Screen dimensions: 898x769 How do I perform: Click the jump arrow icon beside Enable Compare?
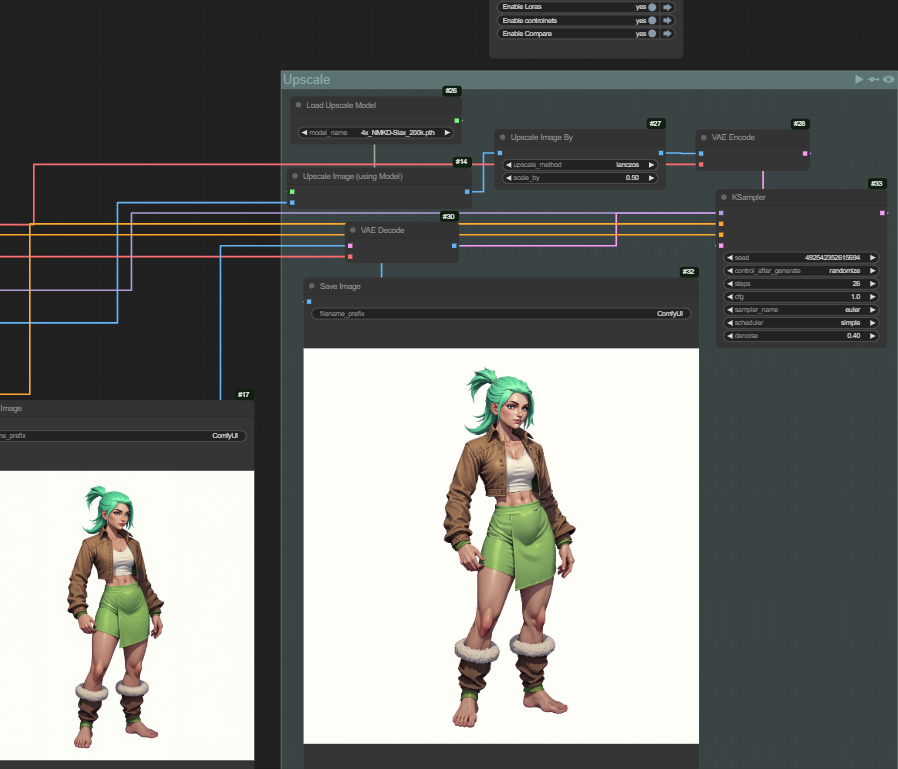pyautogui.click(x=667, y=34)
